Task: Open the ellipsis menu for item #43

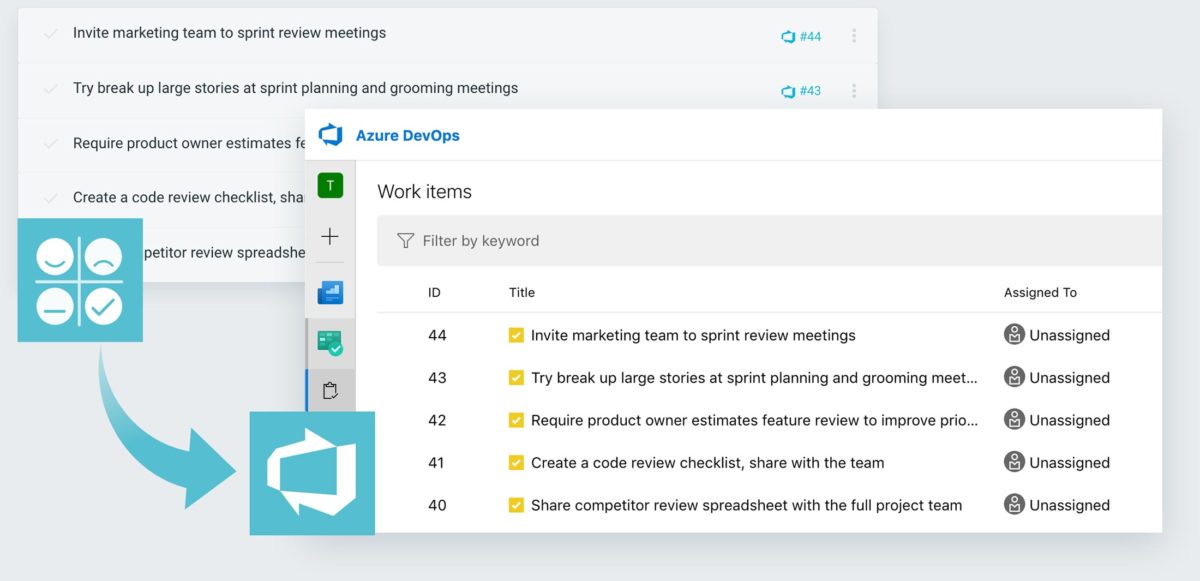Action: [x=855, y=91]
